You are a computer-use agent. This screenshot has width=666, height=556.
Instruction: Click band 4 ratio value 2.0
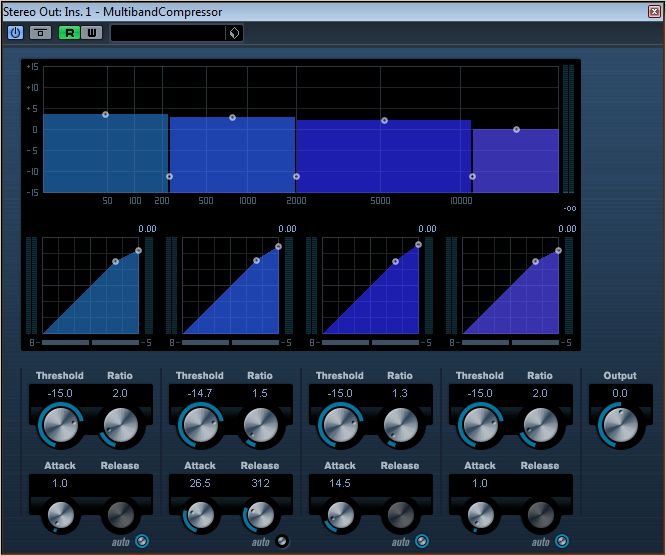540,393
